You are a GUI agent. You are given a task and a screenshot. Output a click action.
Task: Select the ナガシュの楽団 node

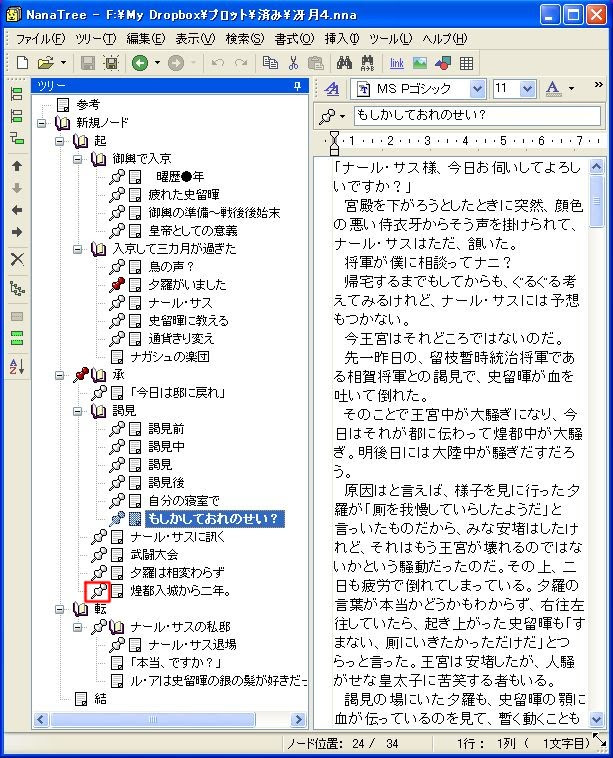170,357
